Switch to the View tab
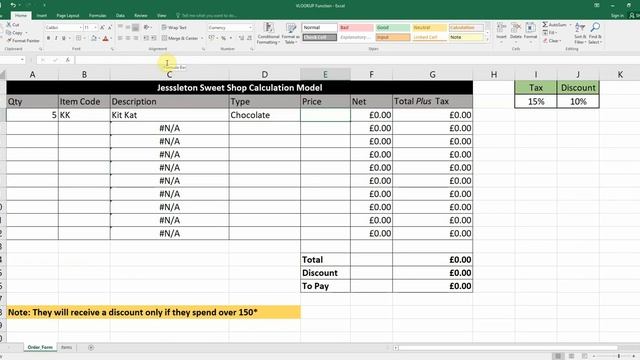 (x=162, y=16)
